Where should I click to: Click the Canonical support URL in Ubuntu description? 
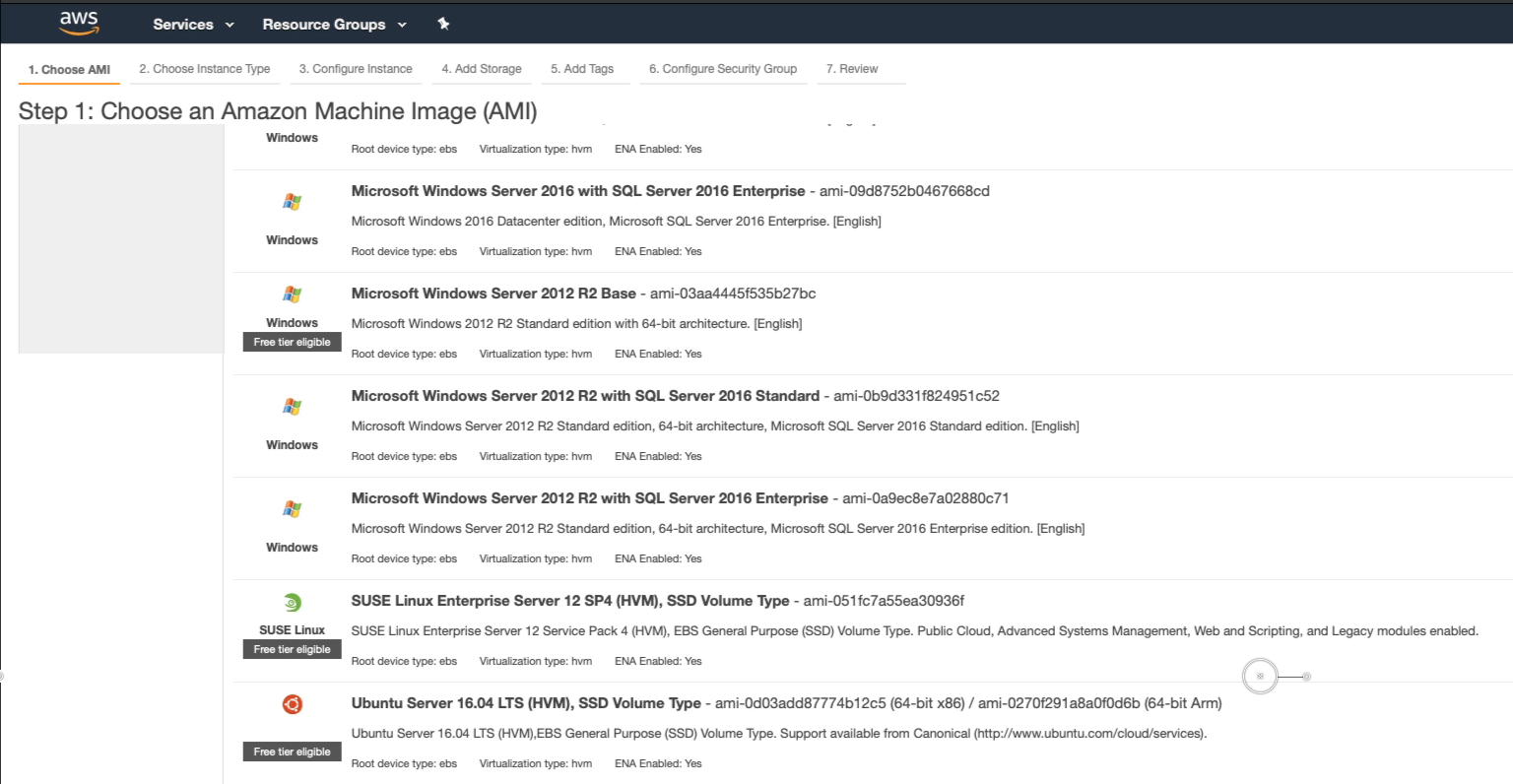(x=1088, y=734)
